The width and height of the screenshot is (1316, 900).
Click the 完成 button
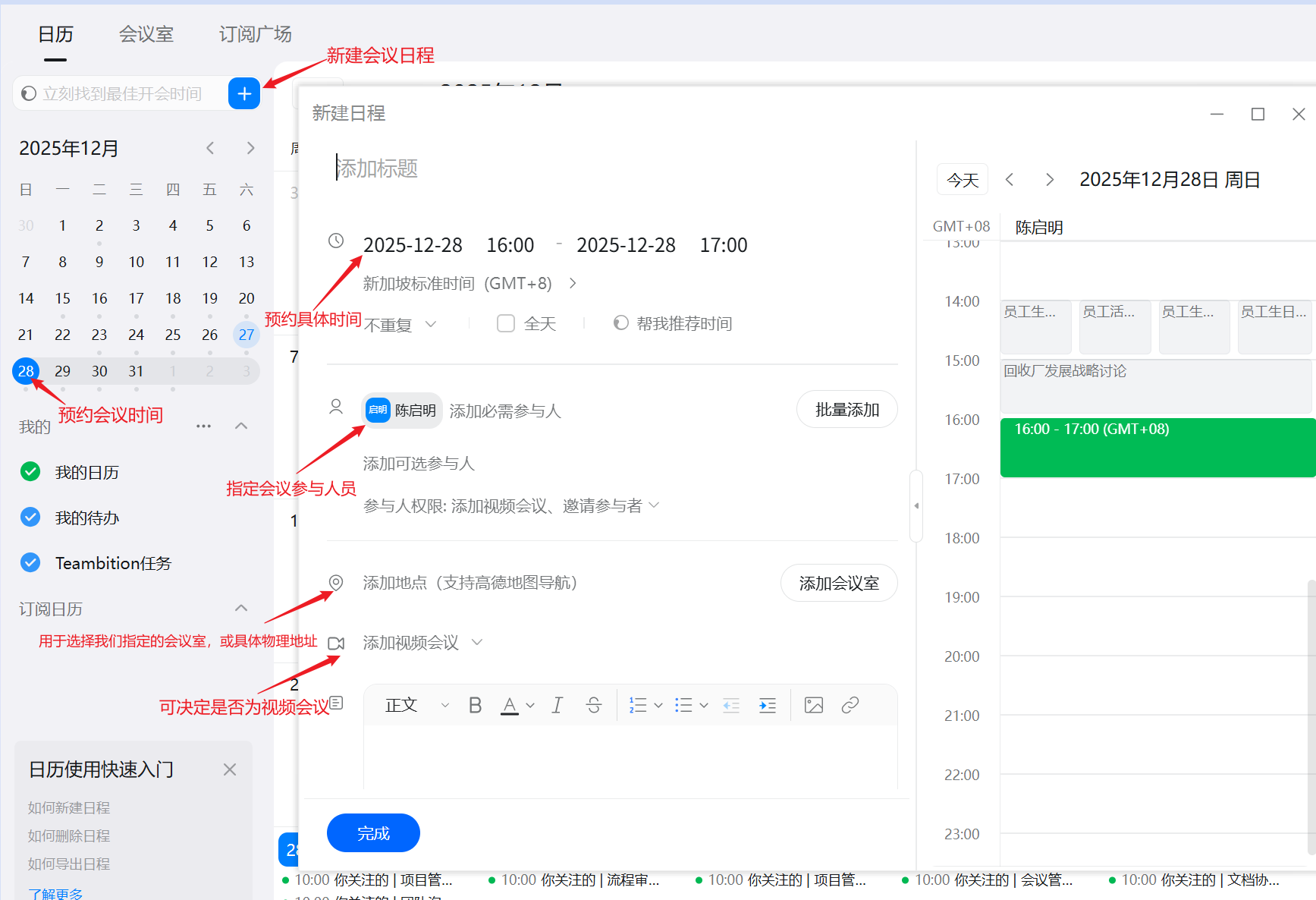373,833
